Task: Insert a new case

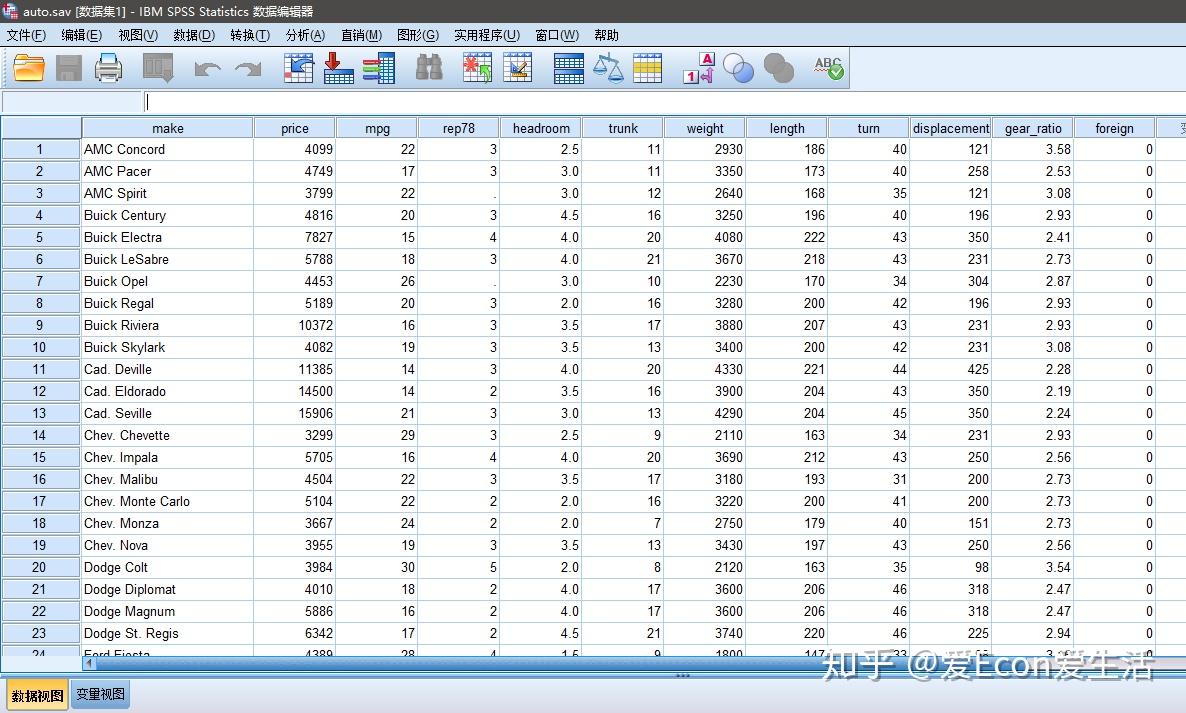Action: [x=477, y=68]
